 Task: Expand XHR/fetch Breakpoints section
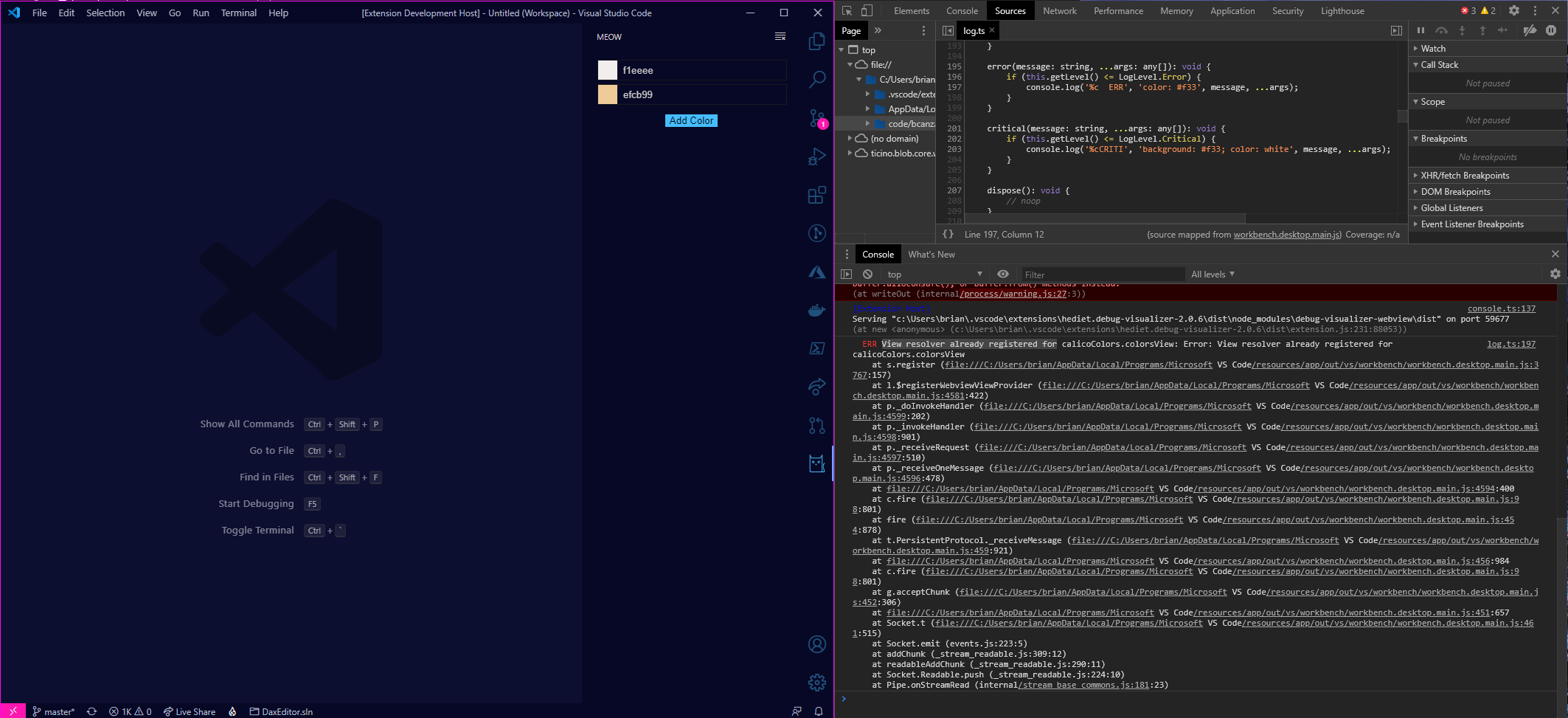point(1488,175)
